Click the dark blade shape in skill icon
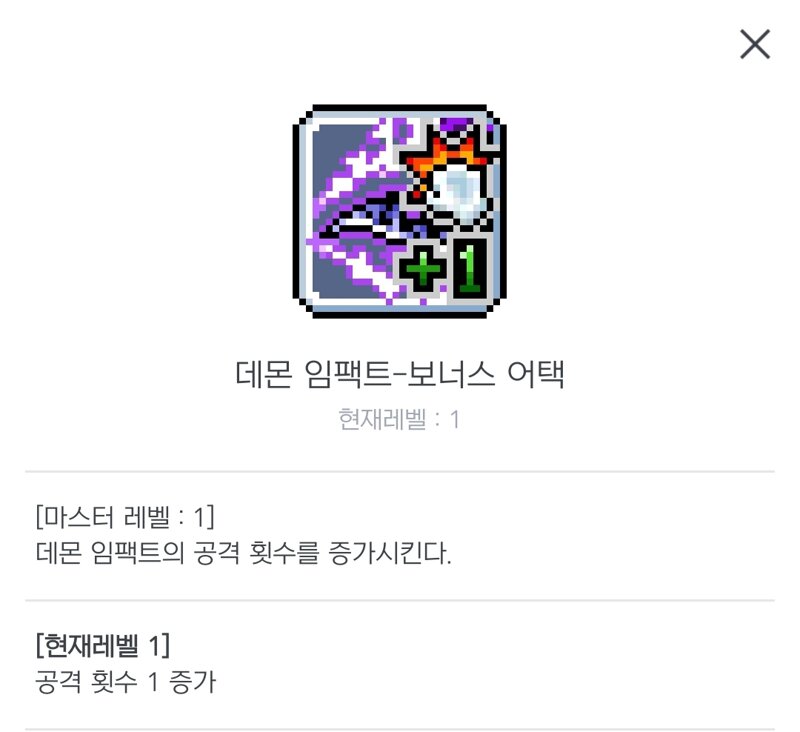 click(380, 219)
